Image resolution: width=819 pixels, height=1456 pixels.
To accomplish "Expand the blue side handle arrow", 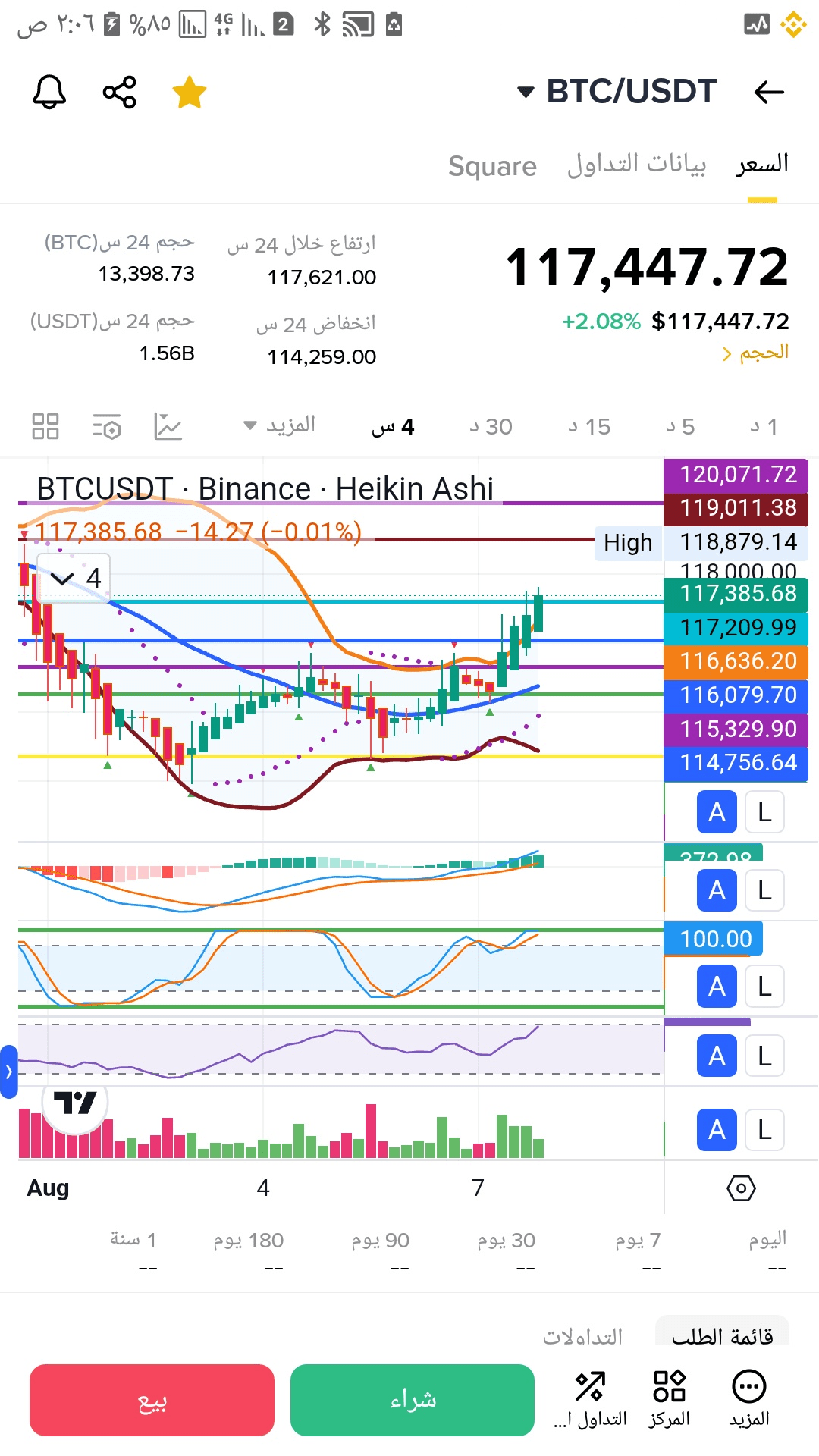I will [8, 1072].
